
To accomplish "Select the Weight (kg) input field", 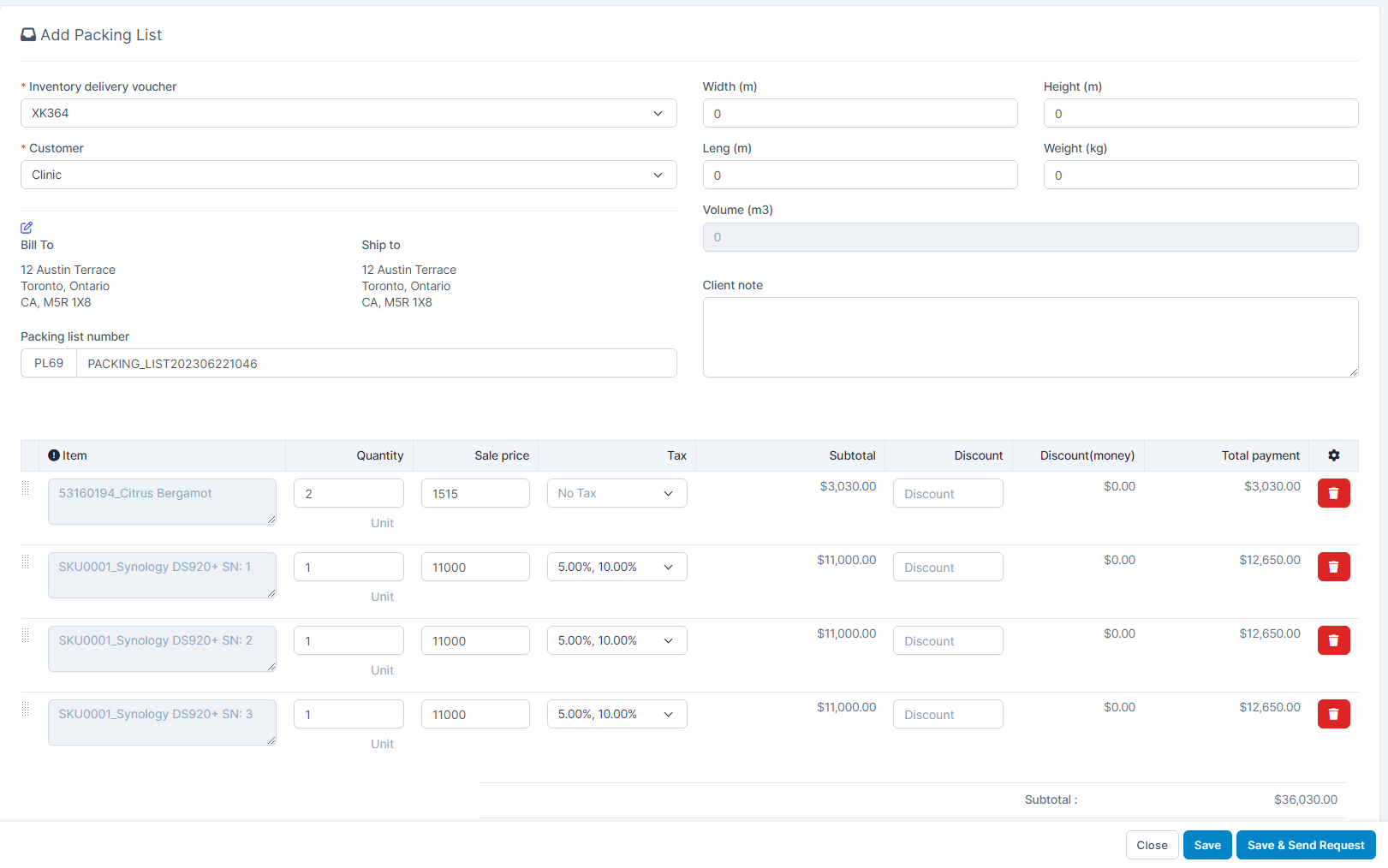I will 1200,175.
